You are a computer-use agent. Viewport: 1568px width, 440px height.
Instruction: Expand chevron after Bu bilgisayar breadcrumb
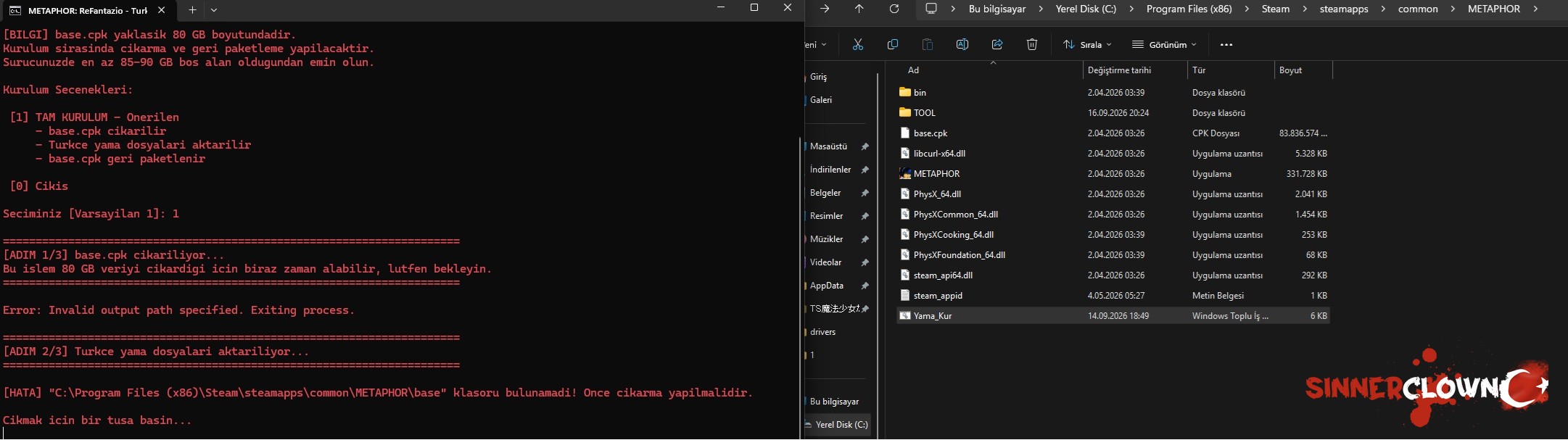(x=1041, y=9)
